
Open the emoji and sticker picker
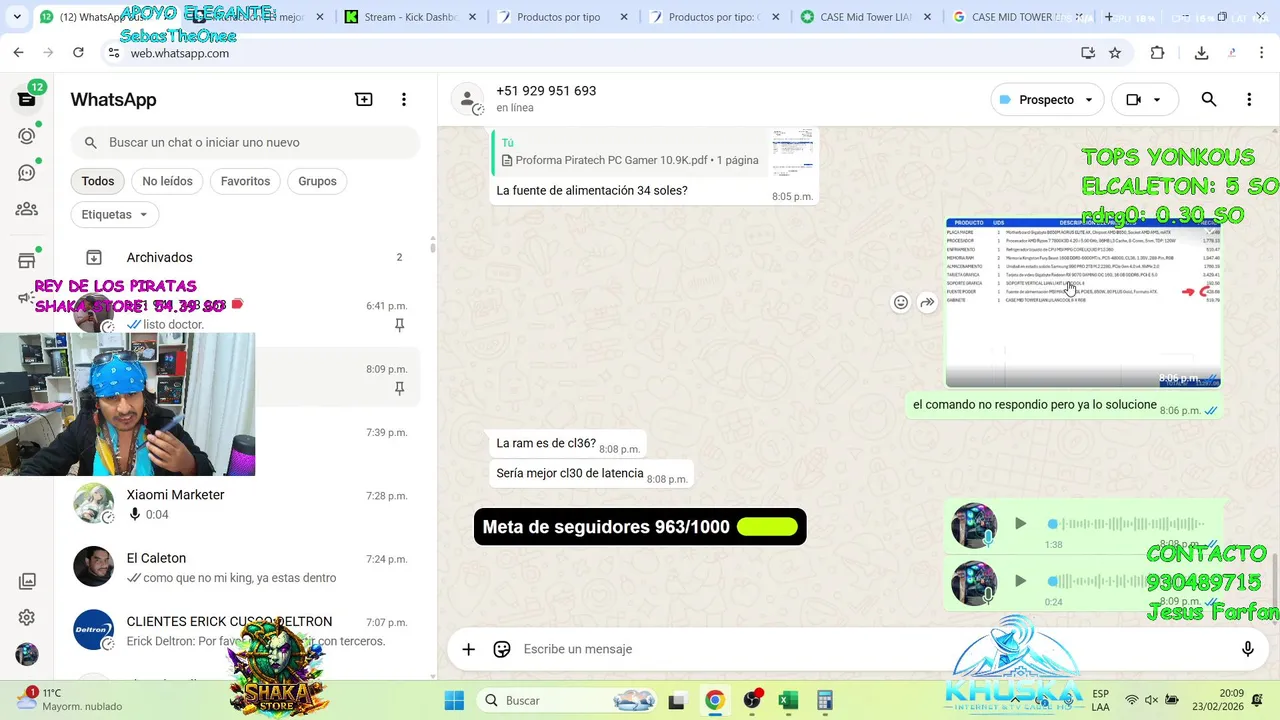pyautogui.click(x=502, y=649)
